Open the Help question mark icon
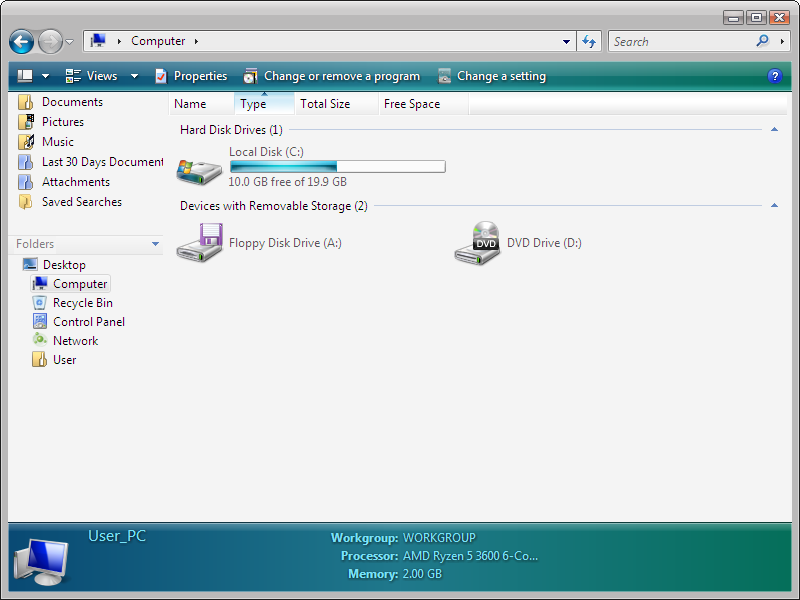Screen dimensions: 800x600 click(x=774, y=76)
